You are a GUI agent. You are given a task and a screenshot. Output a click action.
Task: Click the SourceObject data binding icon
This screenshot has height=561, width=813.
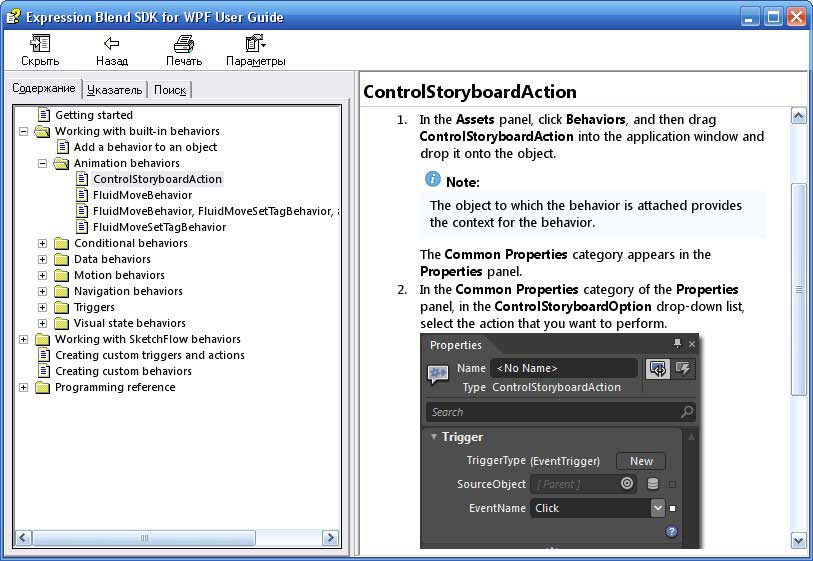click(653, 484)
